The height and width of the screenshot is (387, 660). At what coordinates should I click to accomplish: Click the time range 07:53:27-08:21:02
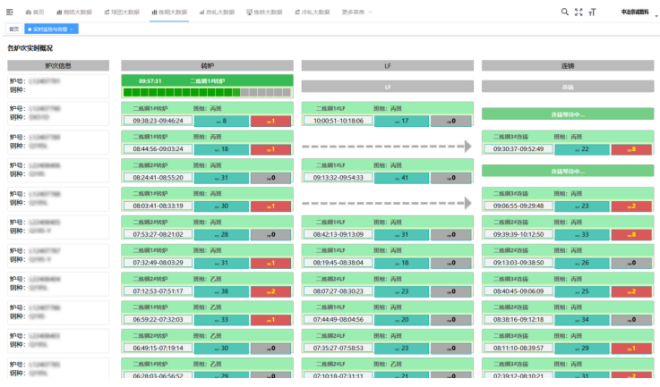pyautogui.click(x=158, y=235)
